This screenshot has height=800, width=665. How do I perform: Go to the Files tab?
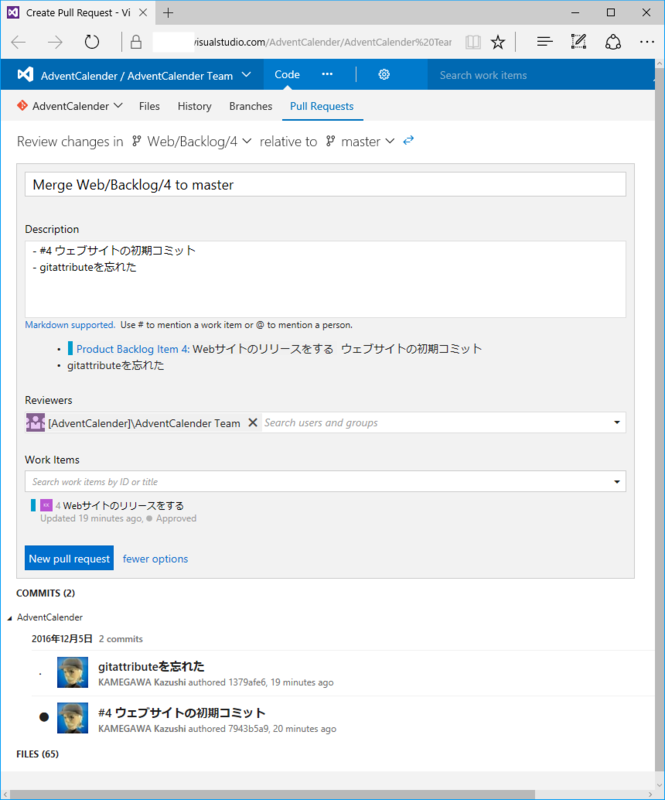(x=149, y=106)
